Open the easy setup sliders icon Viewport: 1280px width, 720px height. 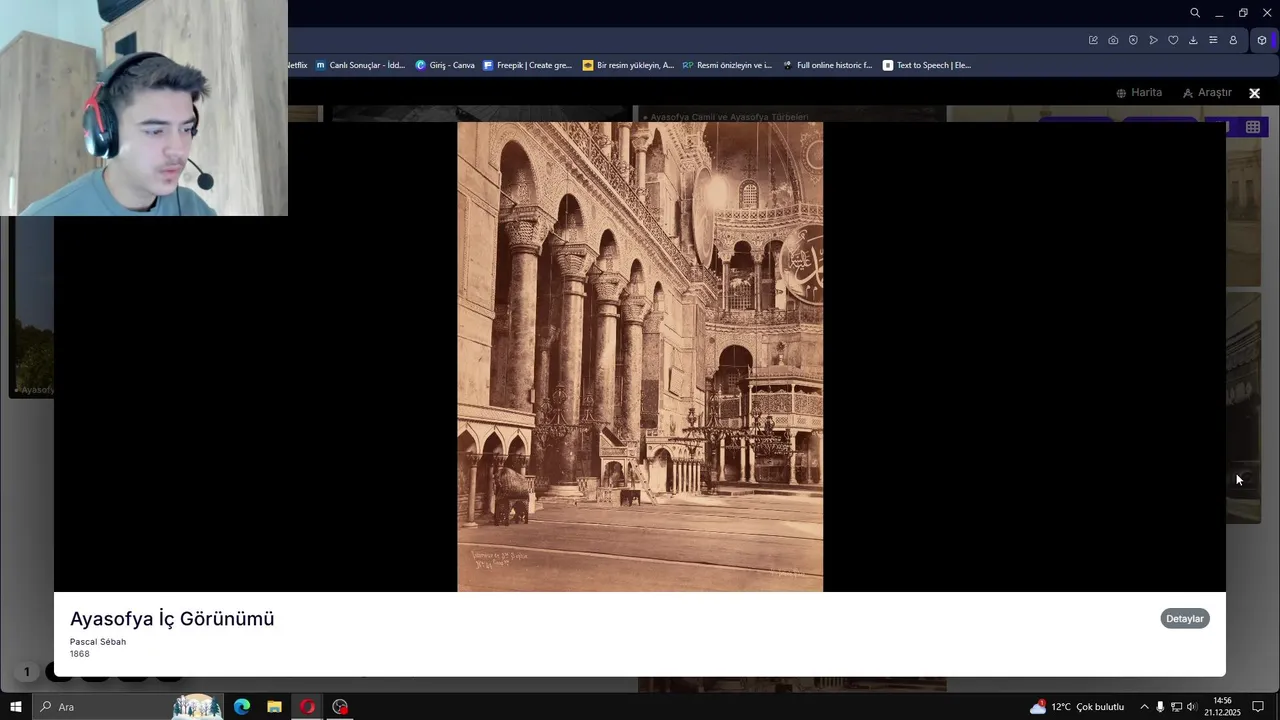(1213, 40)
